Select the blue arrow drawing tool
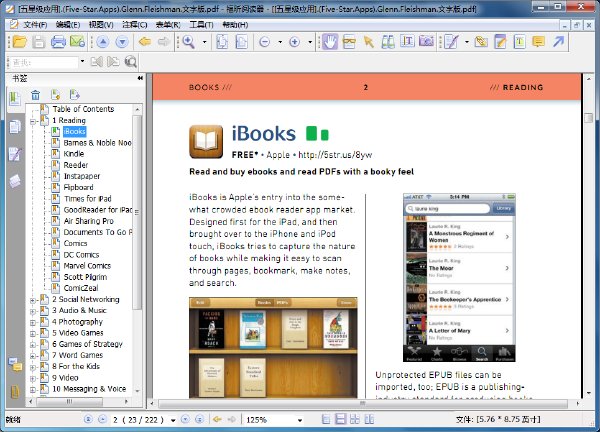This screenshot has width=600, height=432. [559, 41]
